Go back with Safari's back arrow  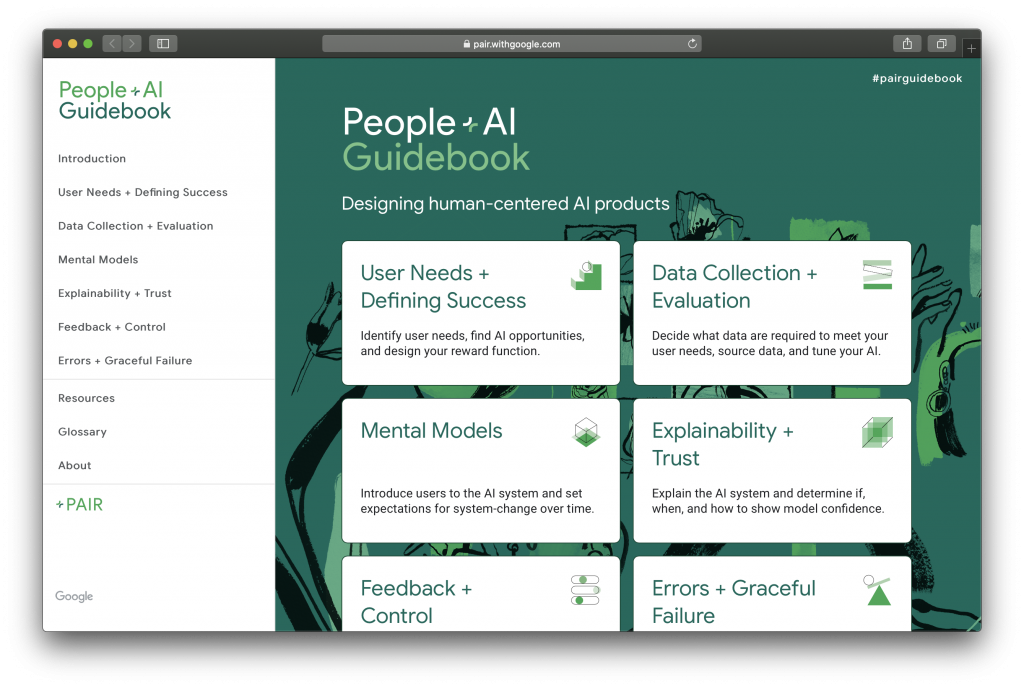tap(112, 44)
